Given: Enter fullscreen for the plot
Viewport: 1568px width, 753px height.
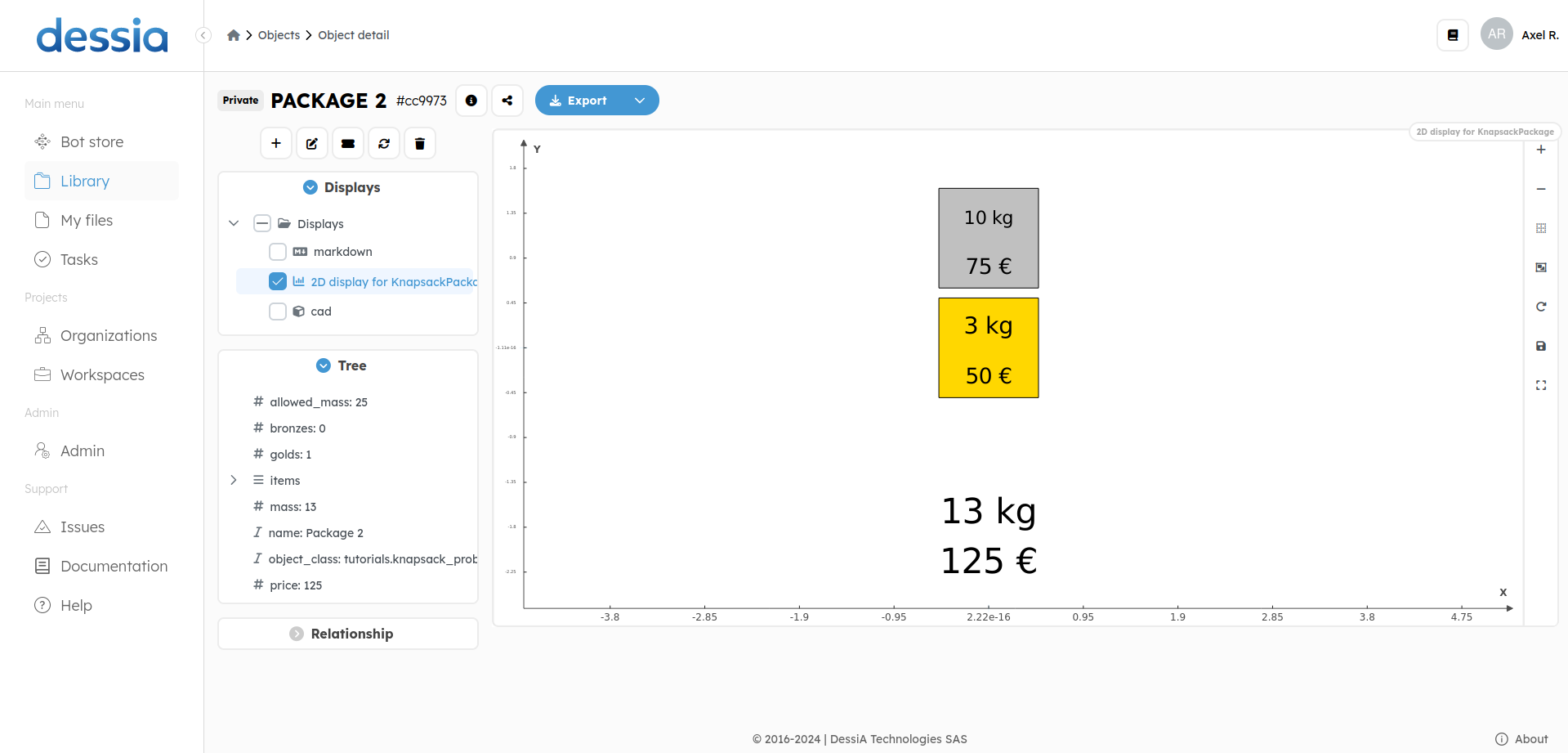Looking at the screenshot, I should click(x=1541, y=385).
